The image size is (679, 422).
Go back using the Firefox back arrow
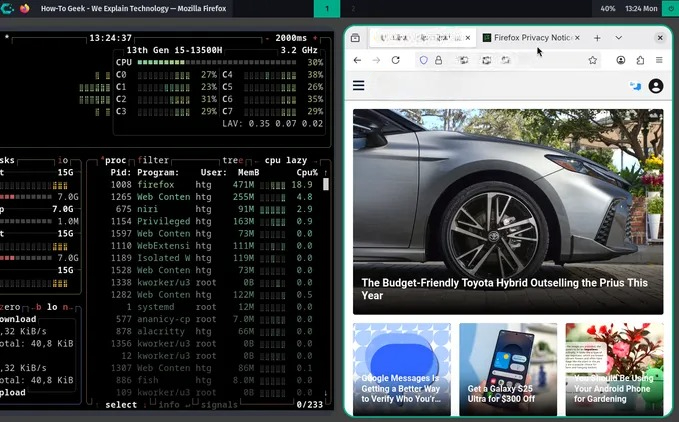357,60
